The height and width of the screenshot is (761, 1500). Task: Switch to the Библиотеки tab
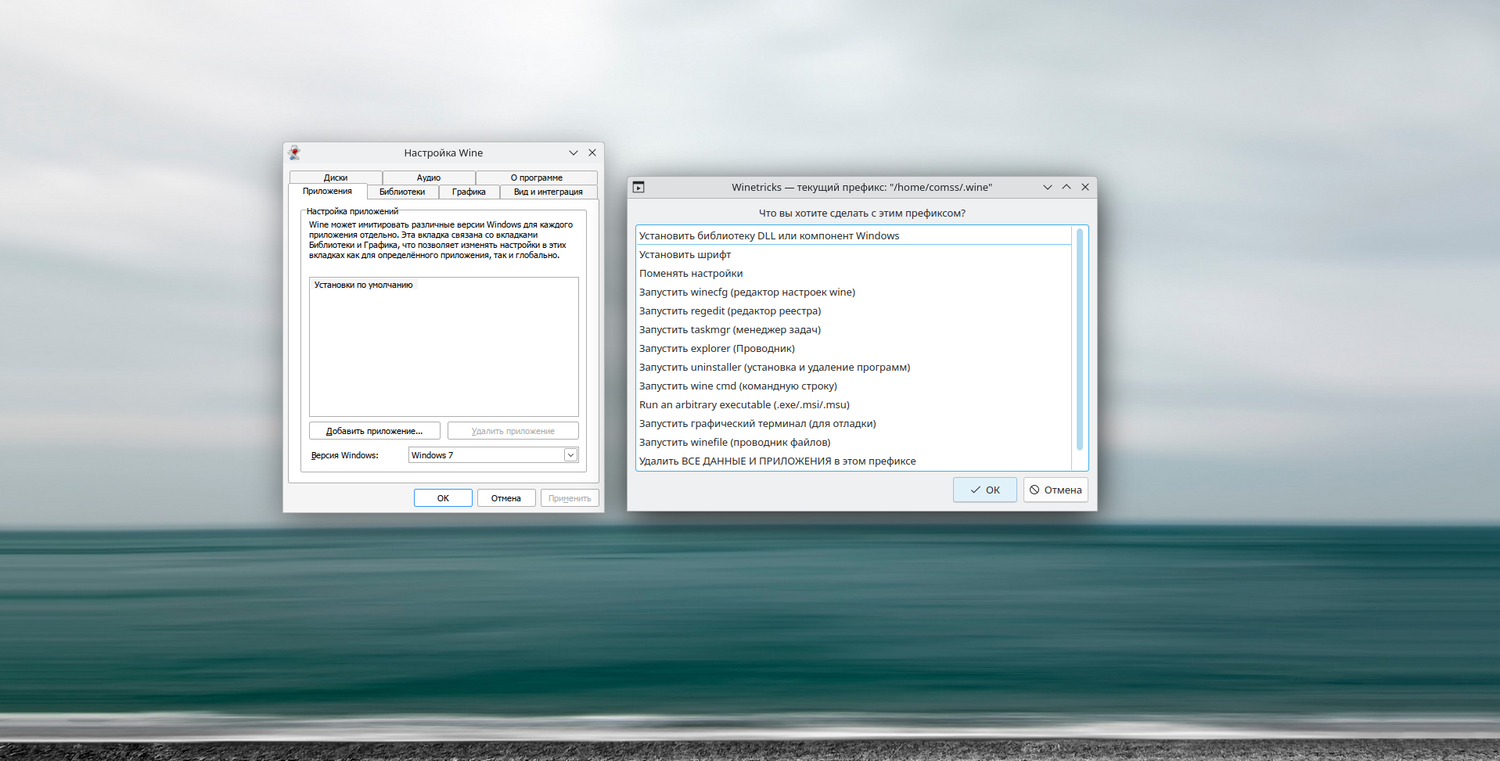coord(402,192)
